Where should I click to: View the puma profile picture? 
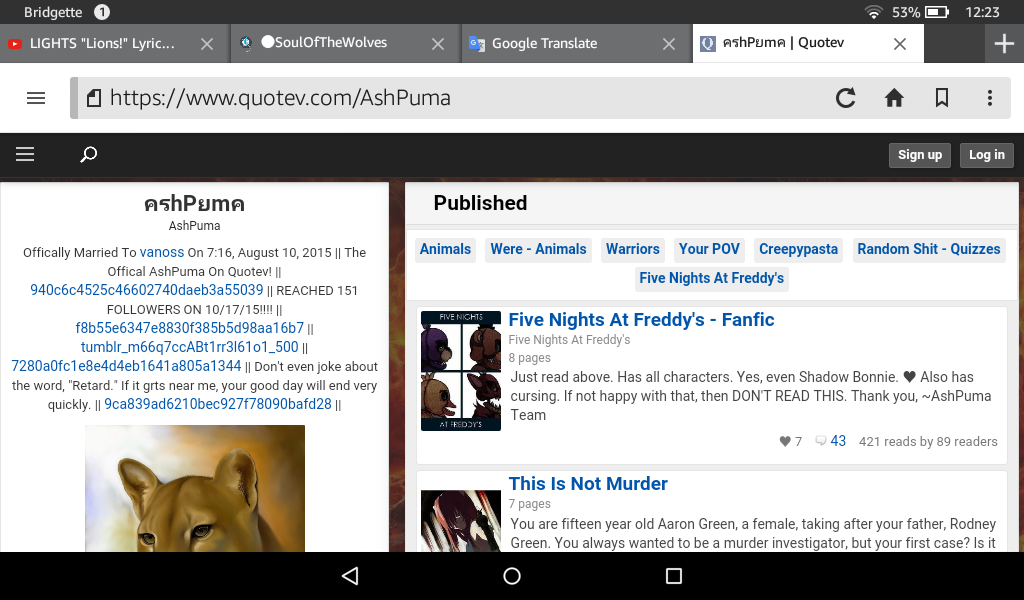point(195,488)
